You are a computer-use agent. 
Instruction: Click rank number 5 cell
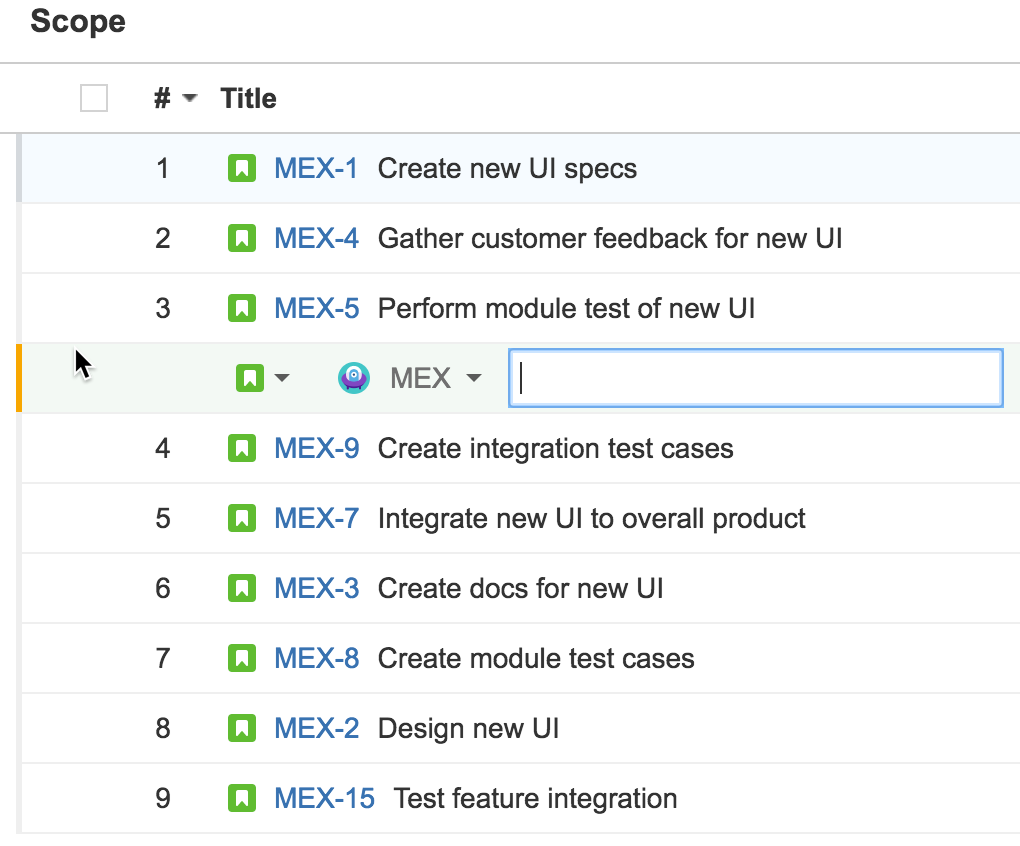coord(163,518)
